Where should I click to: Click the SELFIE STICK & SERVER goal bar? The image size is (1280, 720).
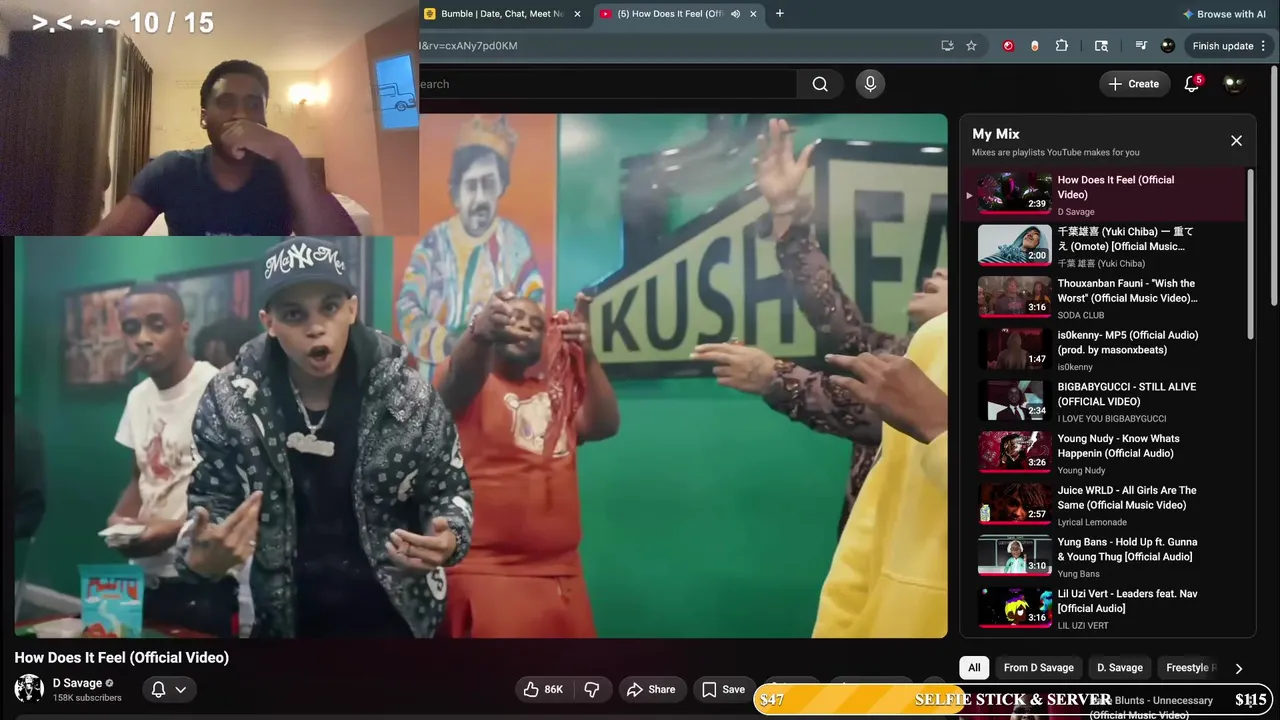click(1013, 700)
